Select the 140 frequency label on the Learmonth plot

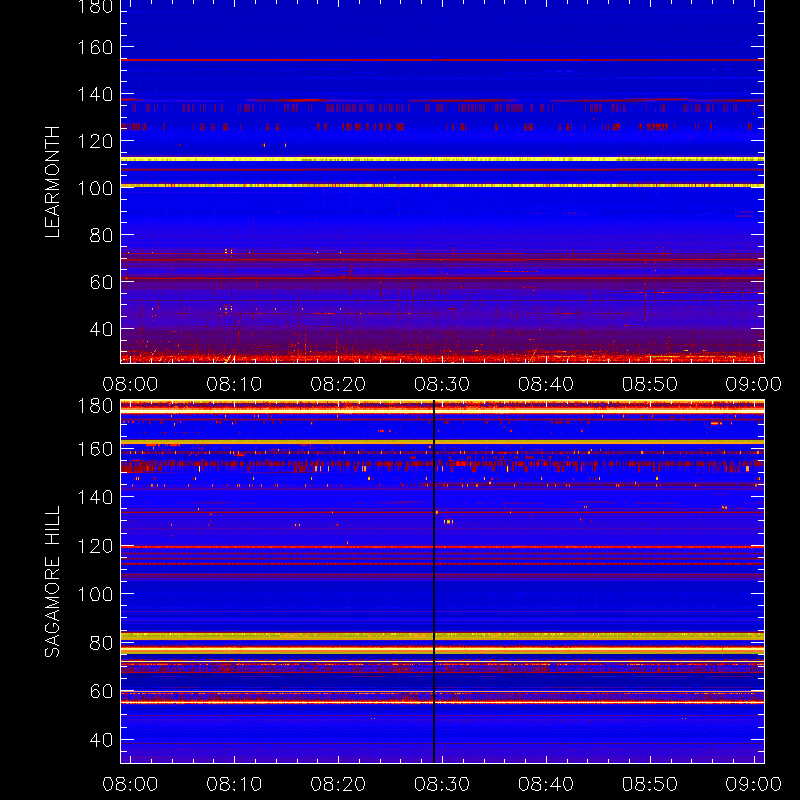tap(95, 94)
